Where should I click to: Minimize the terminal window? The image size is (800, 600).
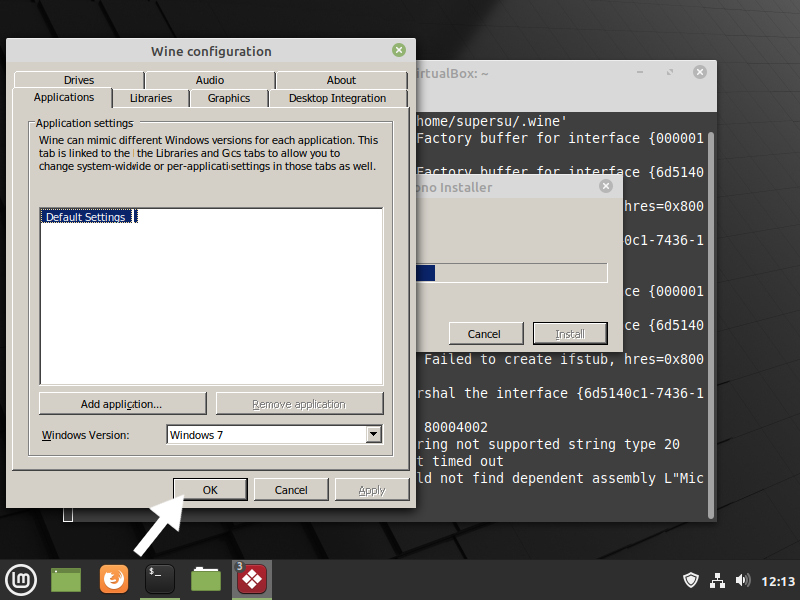click(640, 72)
